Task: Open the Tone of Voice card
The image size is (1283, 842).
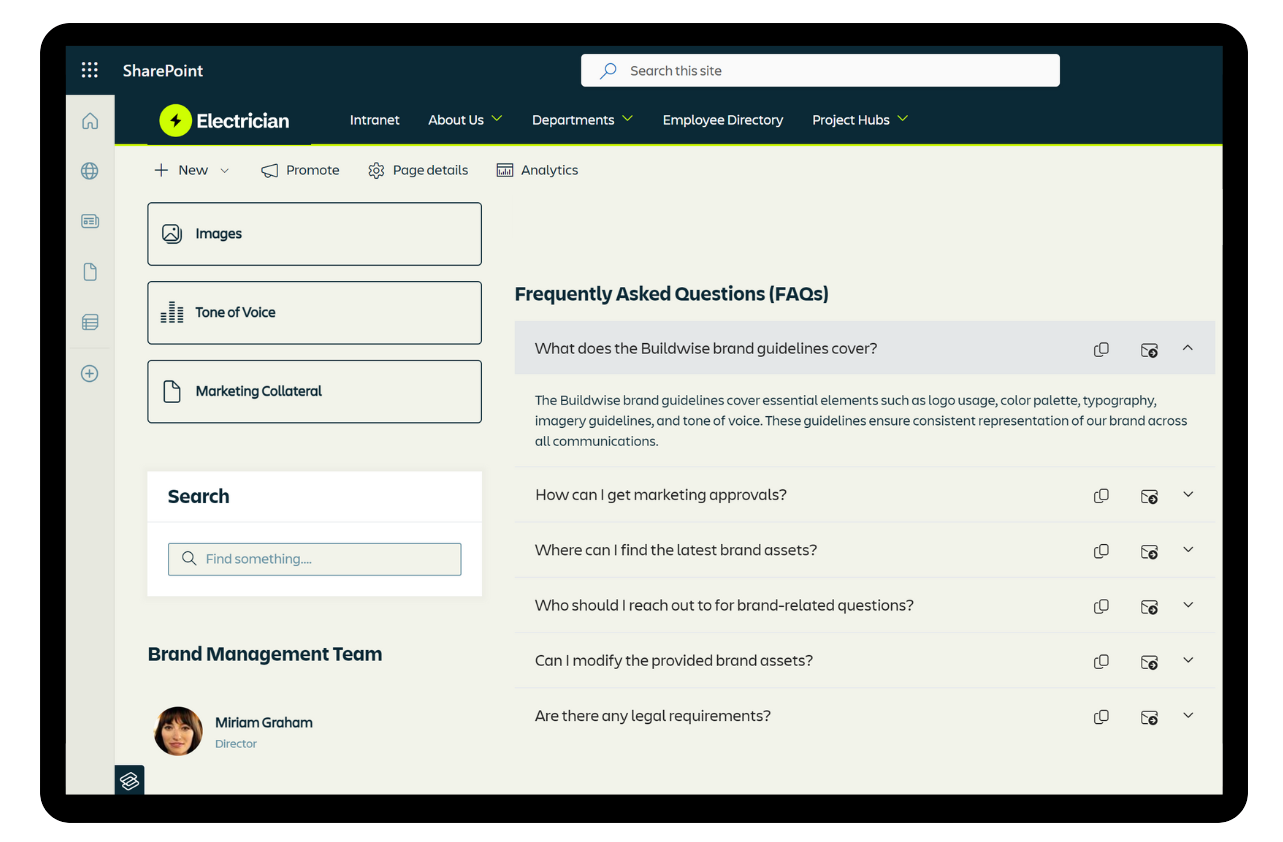Action: tap(314, 312)
